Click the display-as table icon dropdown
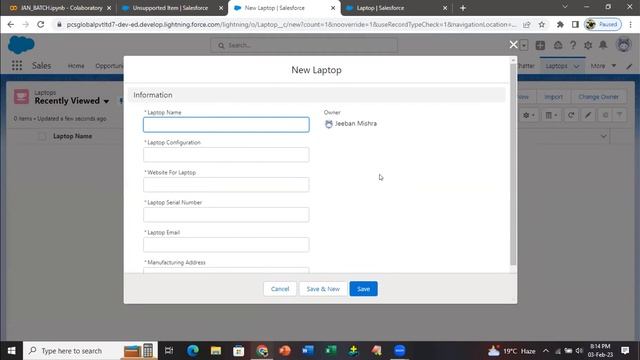The width and height of the screenshot is (640, 360). coord(551,116)
